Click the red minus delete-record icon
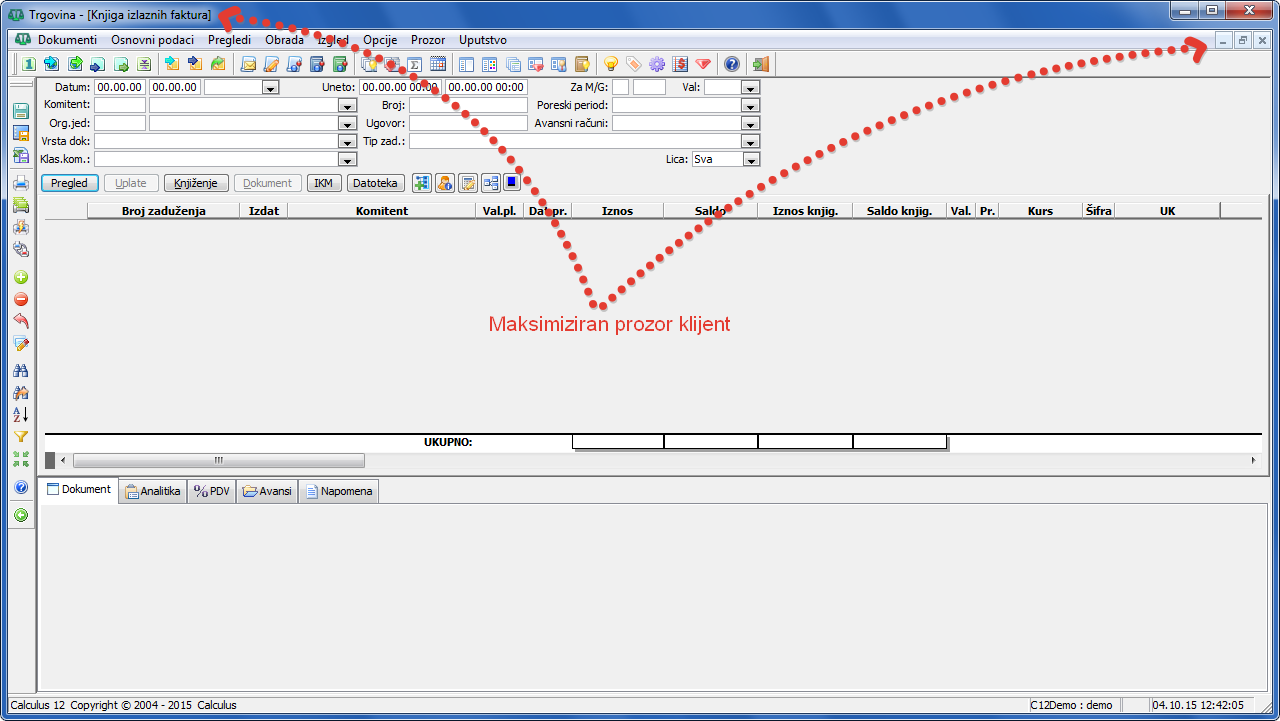 [x=20, y=299]
